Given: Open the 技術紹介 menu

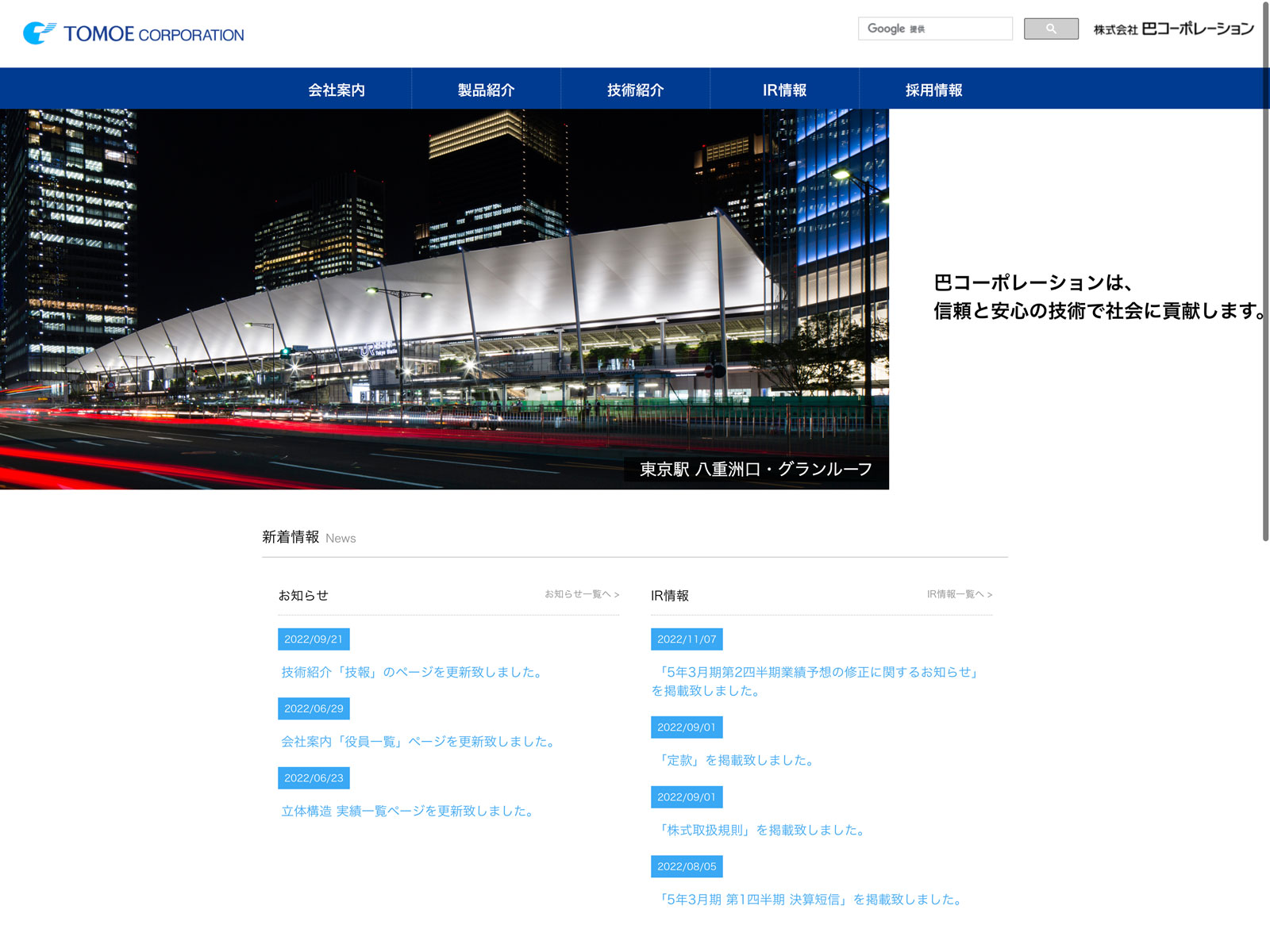Looking at the screenshot, I should coord(635,90).
